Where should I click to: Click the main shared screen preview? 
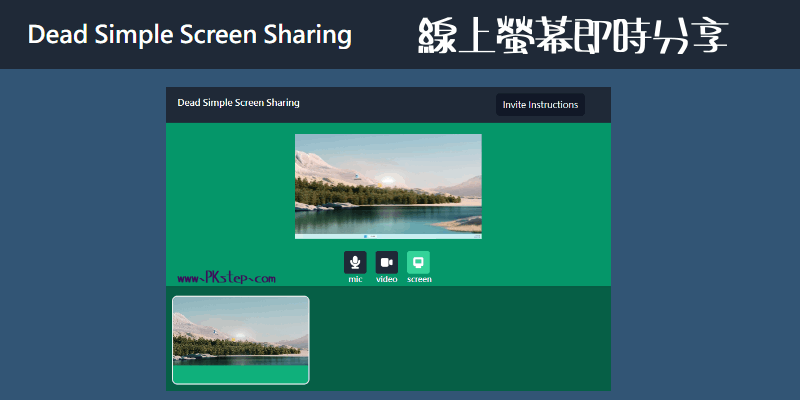click(x=388, y=186)
